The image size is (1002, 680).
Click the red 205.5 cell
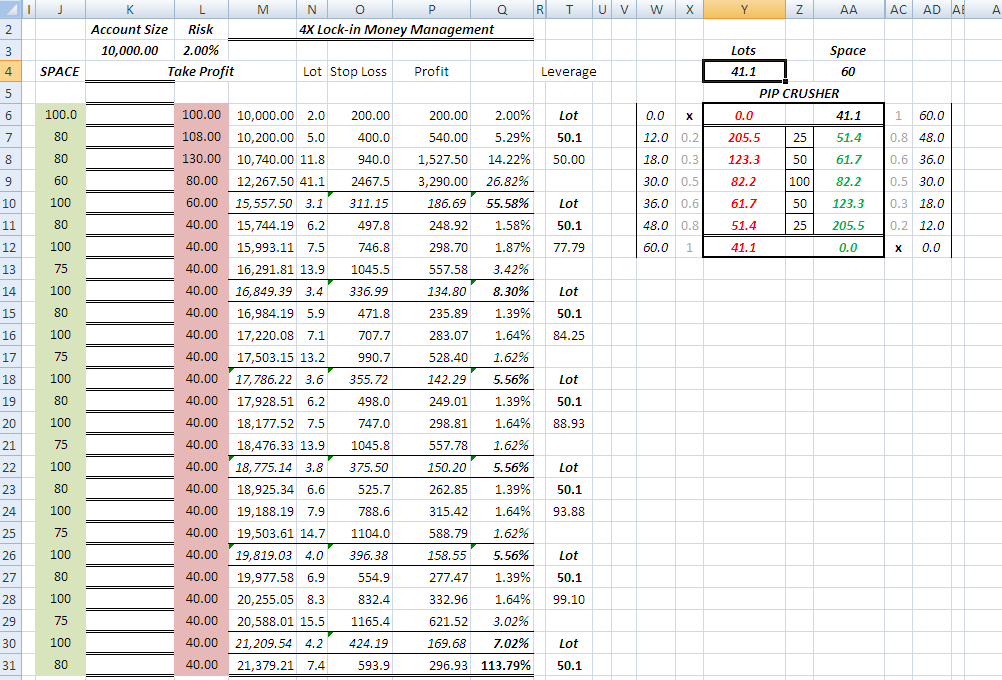tap(744, 137)
